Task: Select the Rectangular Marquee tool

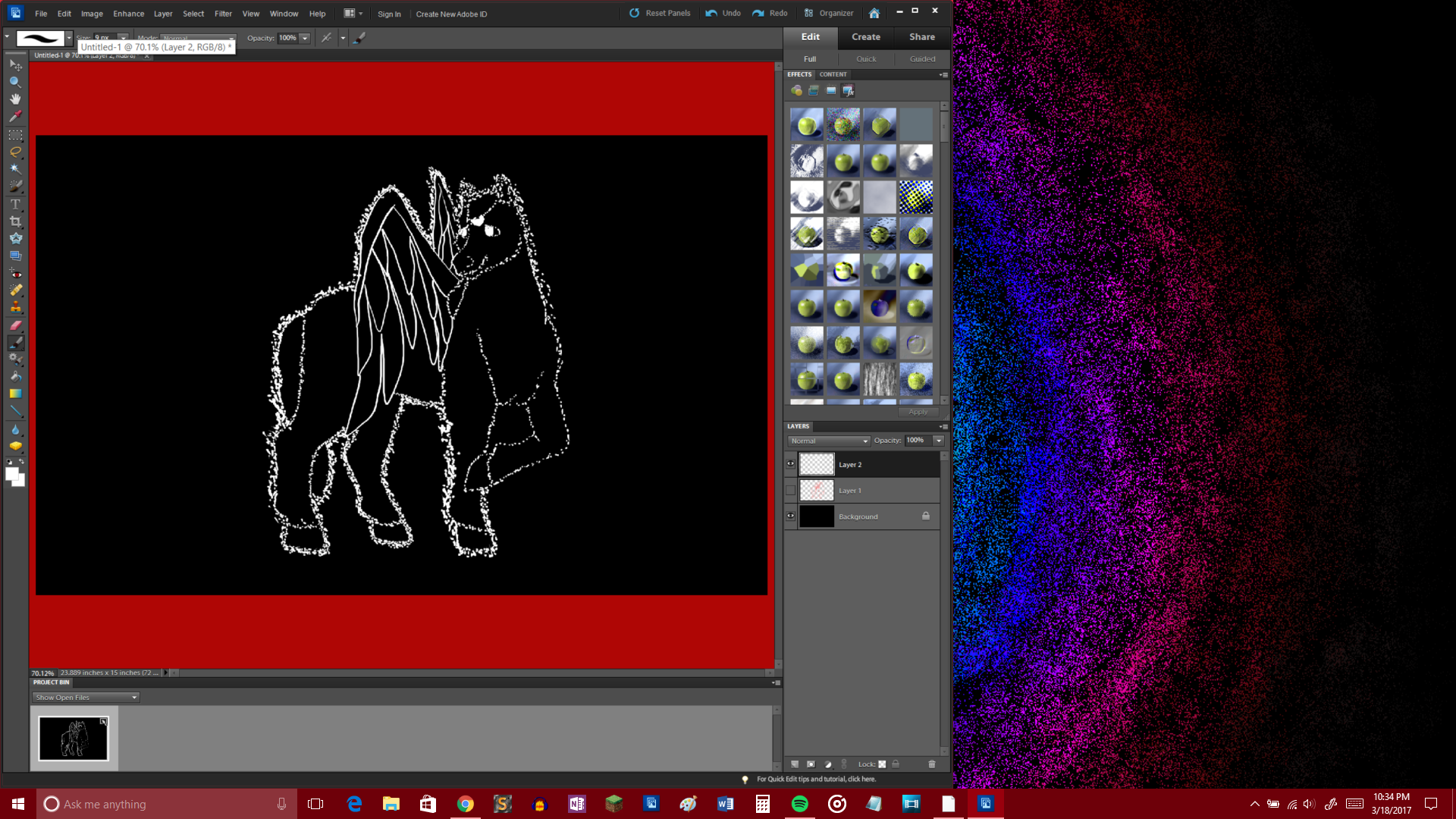Action: coord(15,135)
